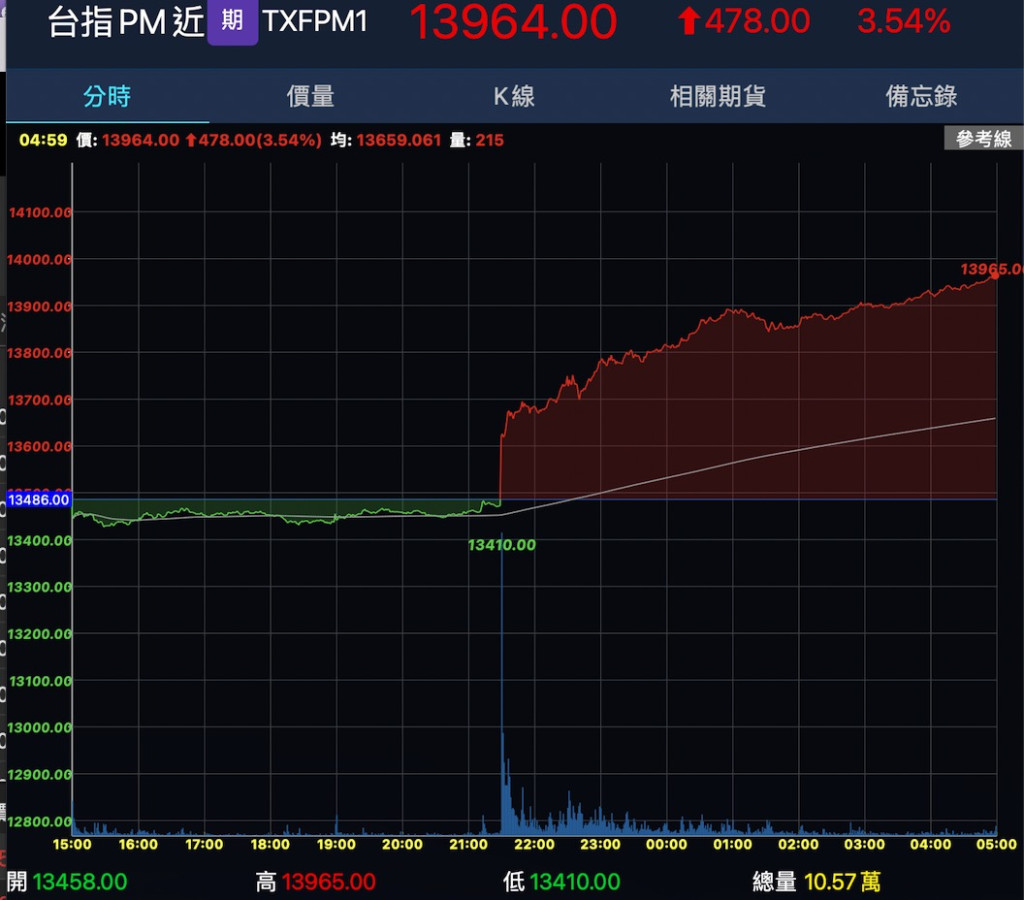Click the 15:00 time axis label
The image size is (1024, 900).
pyautogui.click(x=72, y=844)
